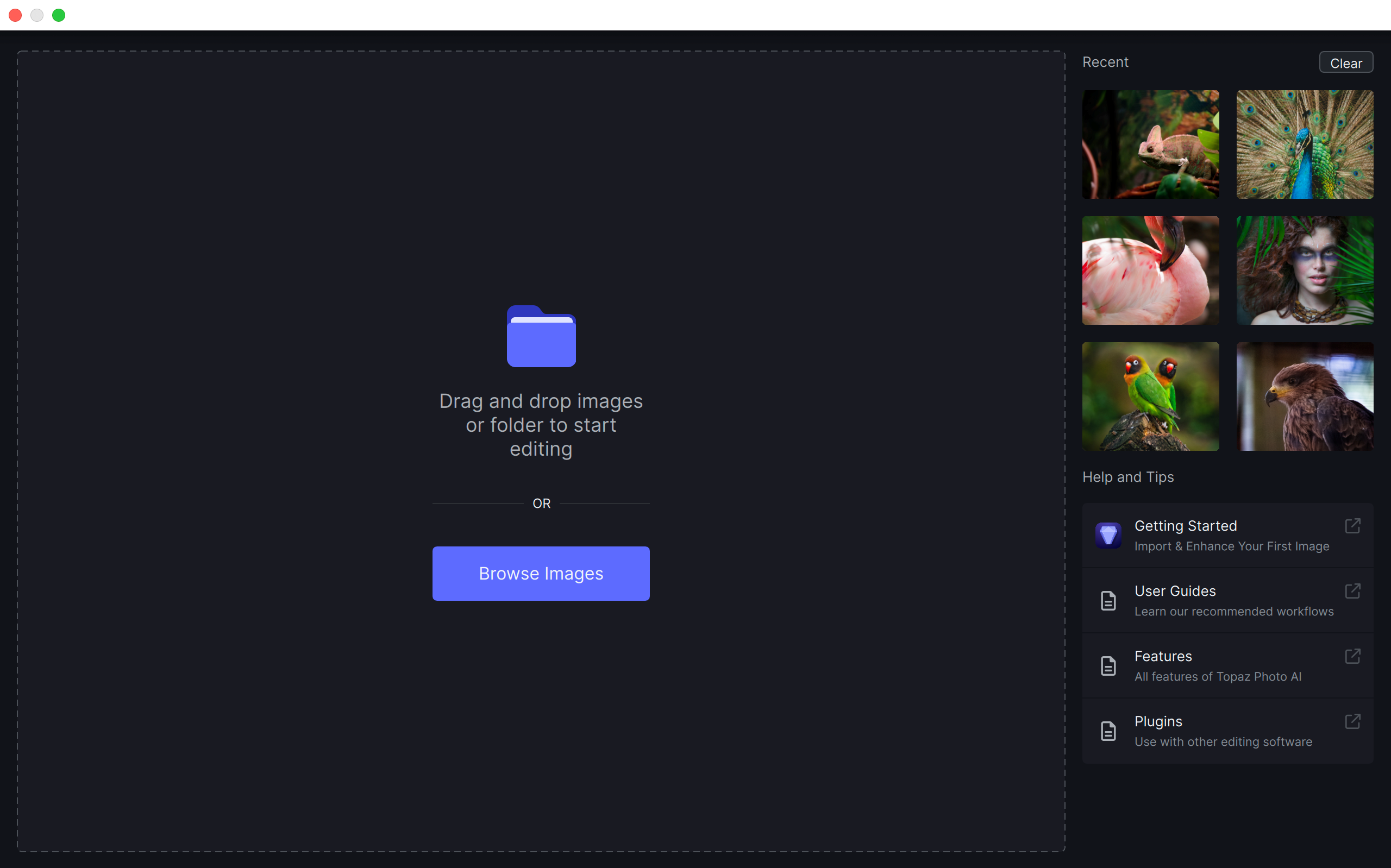
Task: Click the document icon beside Features
Action: click(1108, 666)
